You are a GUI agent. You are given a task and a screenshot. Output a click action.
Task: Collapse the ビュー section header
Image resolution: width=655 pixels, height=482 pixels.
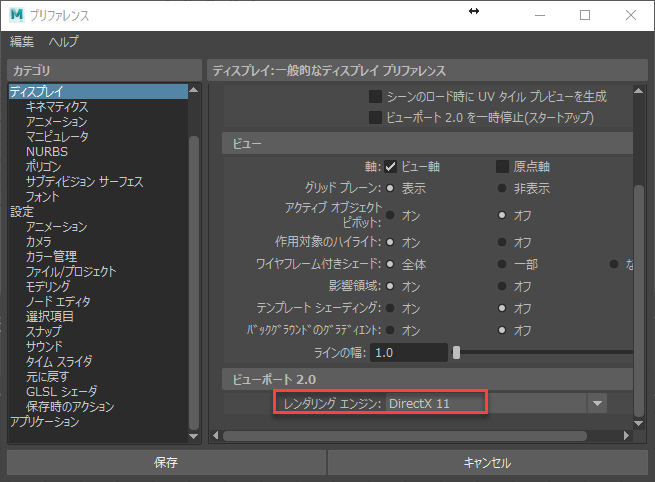pyautogui.click(x=427, y=144)
